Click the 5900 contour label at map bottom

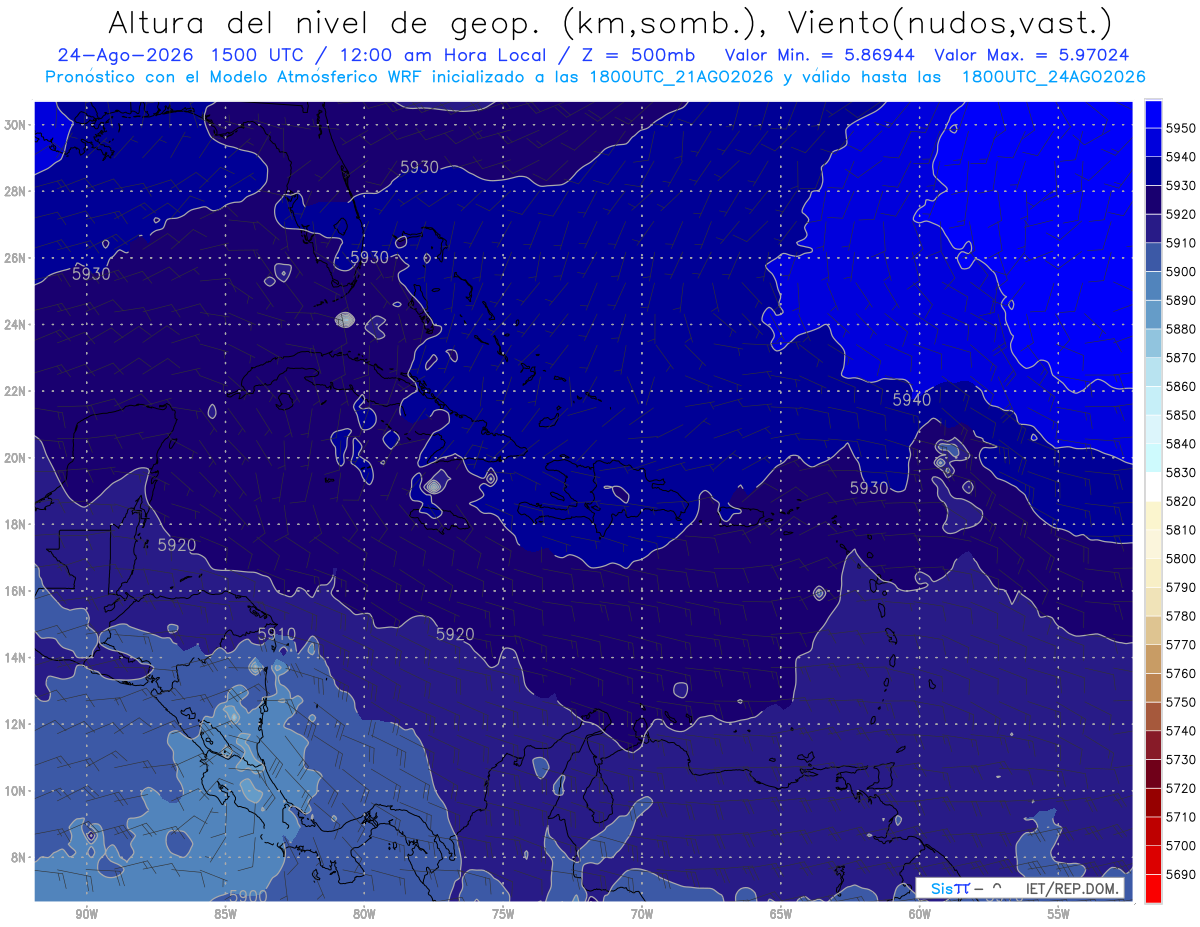tap(247, 895)
